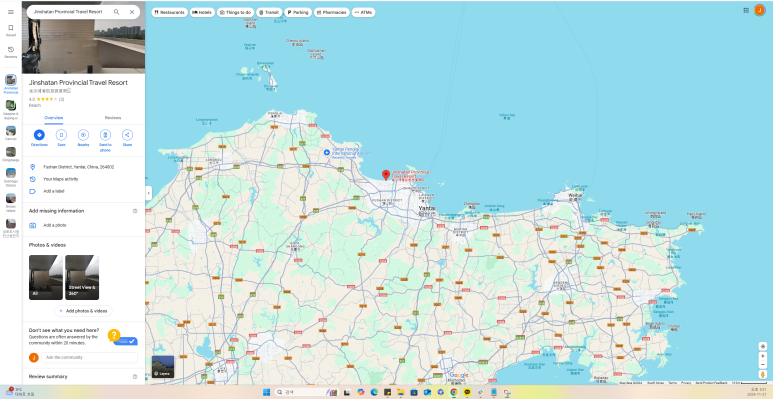Open the Google apps grid
This screenshot has width=773, height=399.
[746, 10]
